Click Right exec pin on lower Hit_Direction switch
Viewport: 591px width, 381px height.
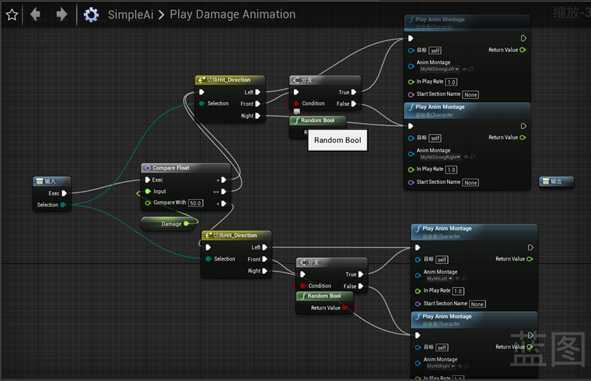265,271
